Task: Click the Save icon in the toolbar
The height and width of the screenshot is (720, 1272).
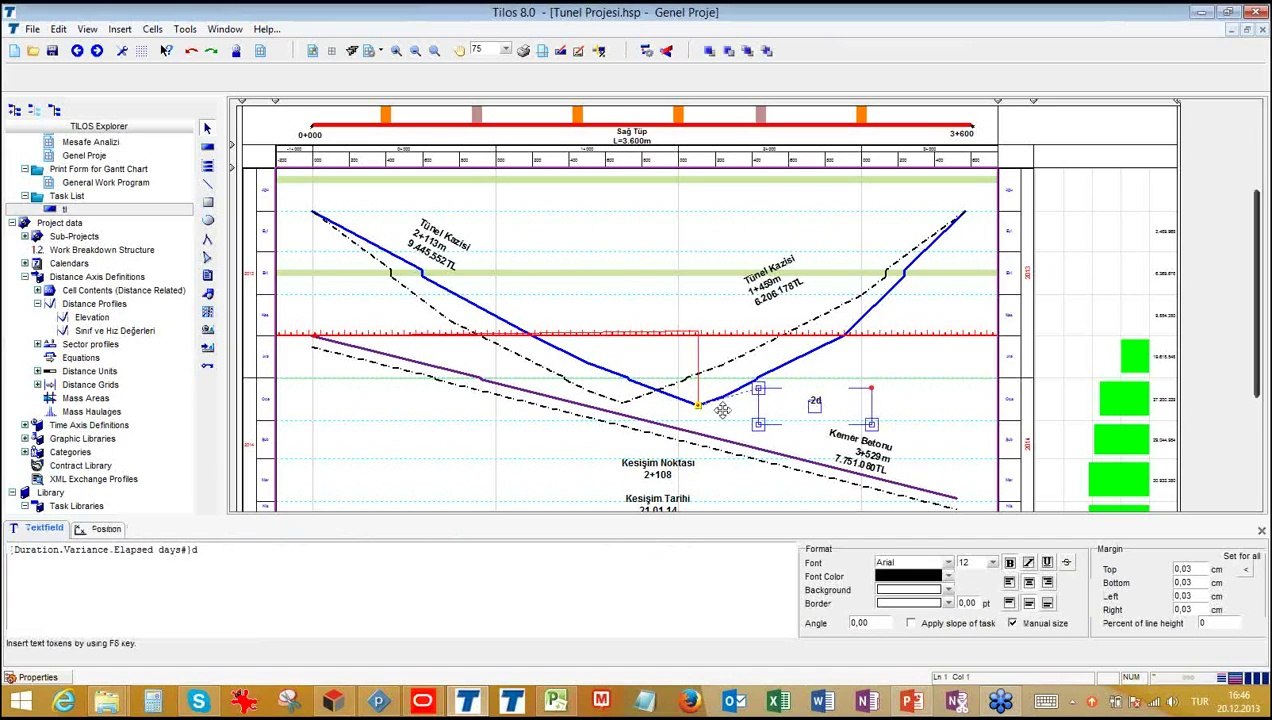Action: point(52,51)
